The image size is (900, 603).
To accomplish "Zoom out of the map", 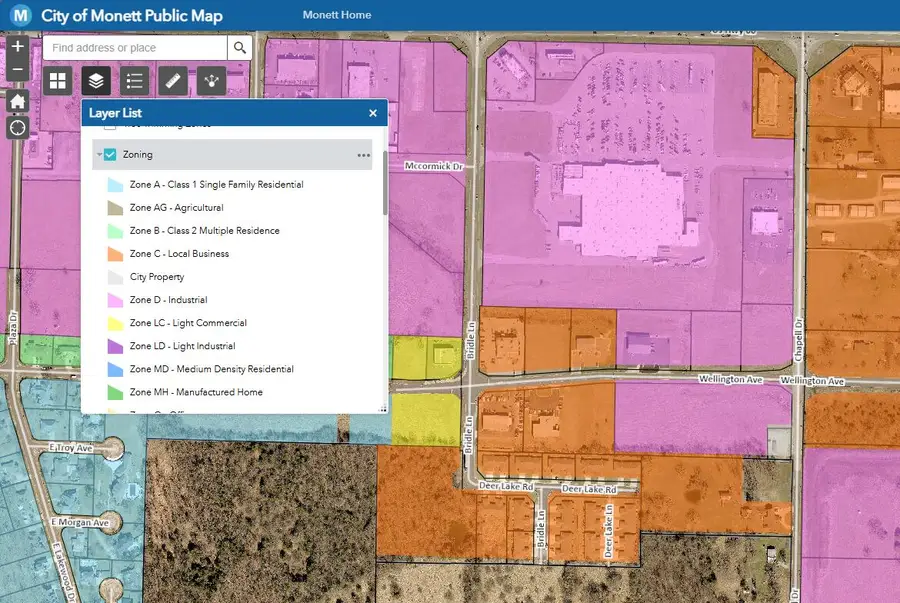I will pos(17,71).
